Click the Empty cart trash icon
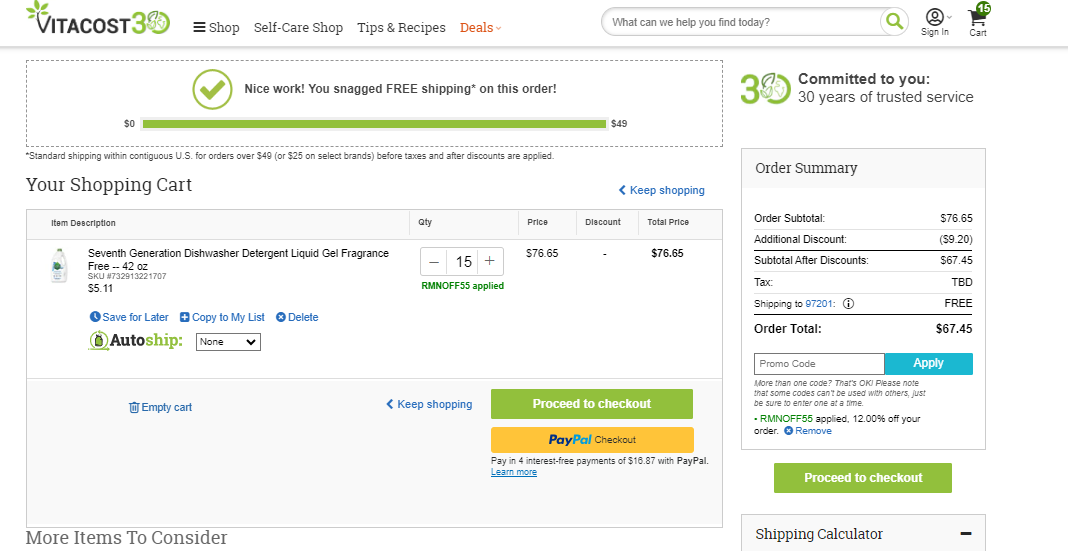This screenshot has width=1068, height=551. point(134,407)
